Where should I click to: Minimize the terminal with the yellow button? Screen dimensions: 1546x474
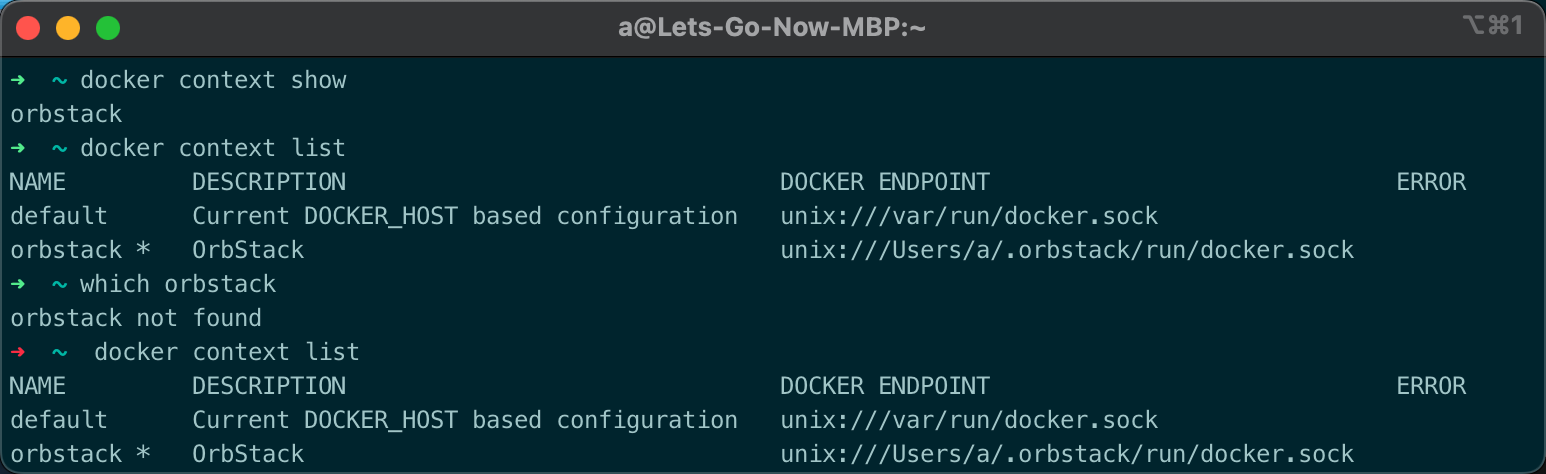[x=68, y=28]
